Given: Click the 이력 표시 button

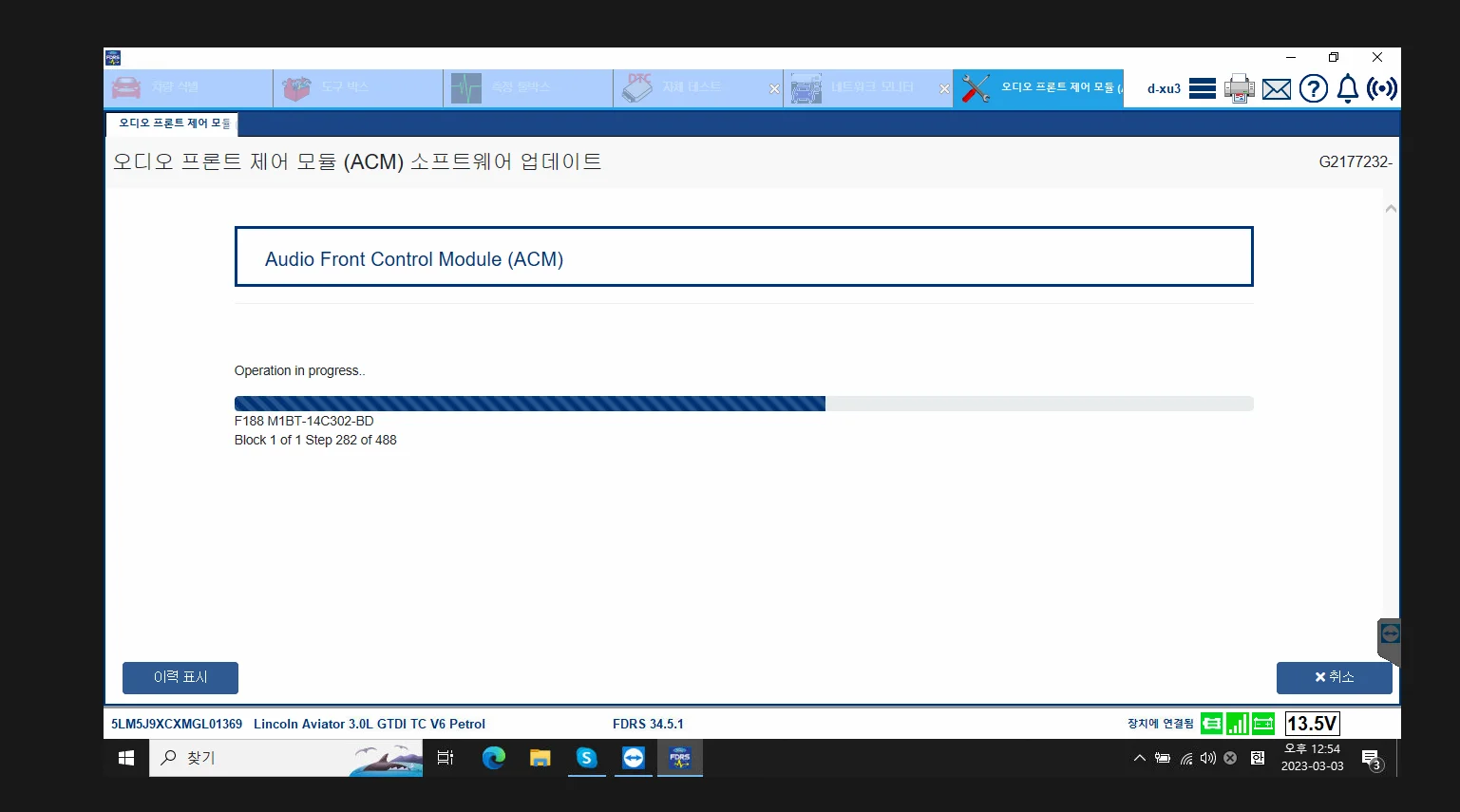Looking at the screenshot, I should tap(180, 677).
